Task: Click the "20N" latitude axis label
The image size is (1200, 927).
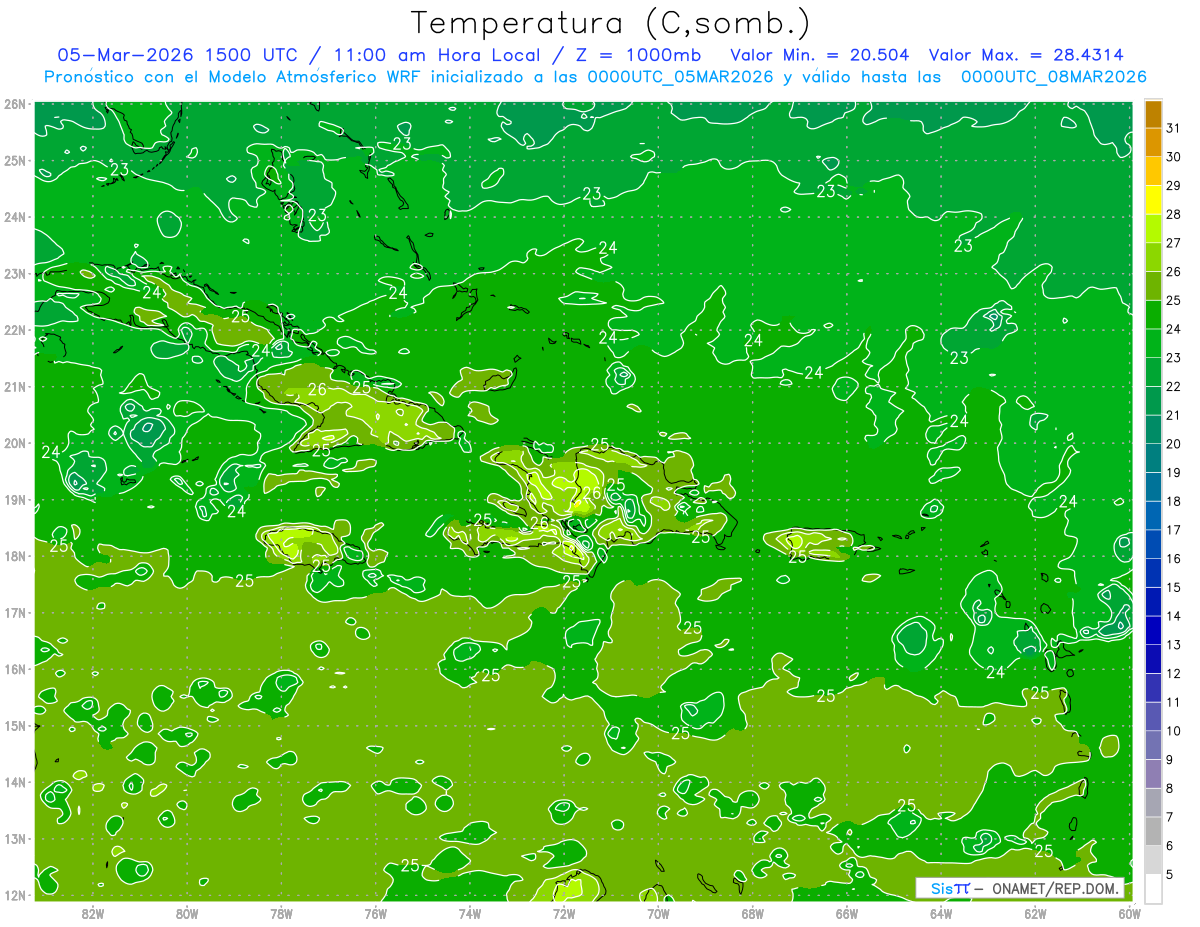Action: 14,443
